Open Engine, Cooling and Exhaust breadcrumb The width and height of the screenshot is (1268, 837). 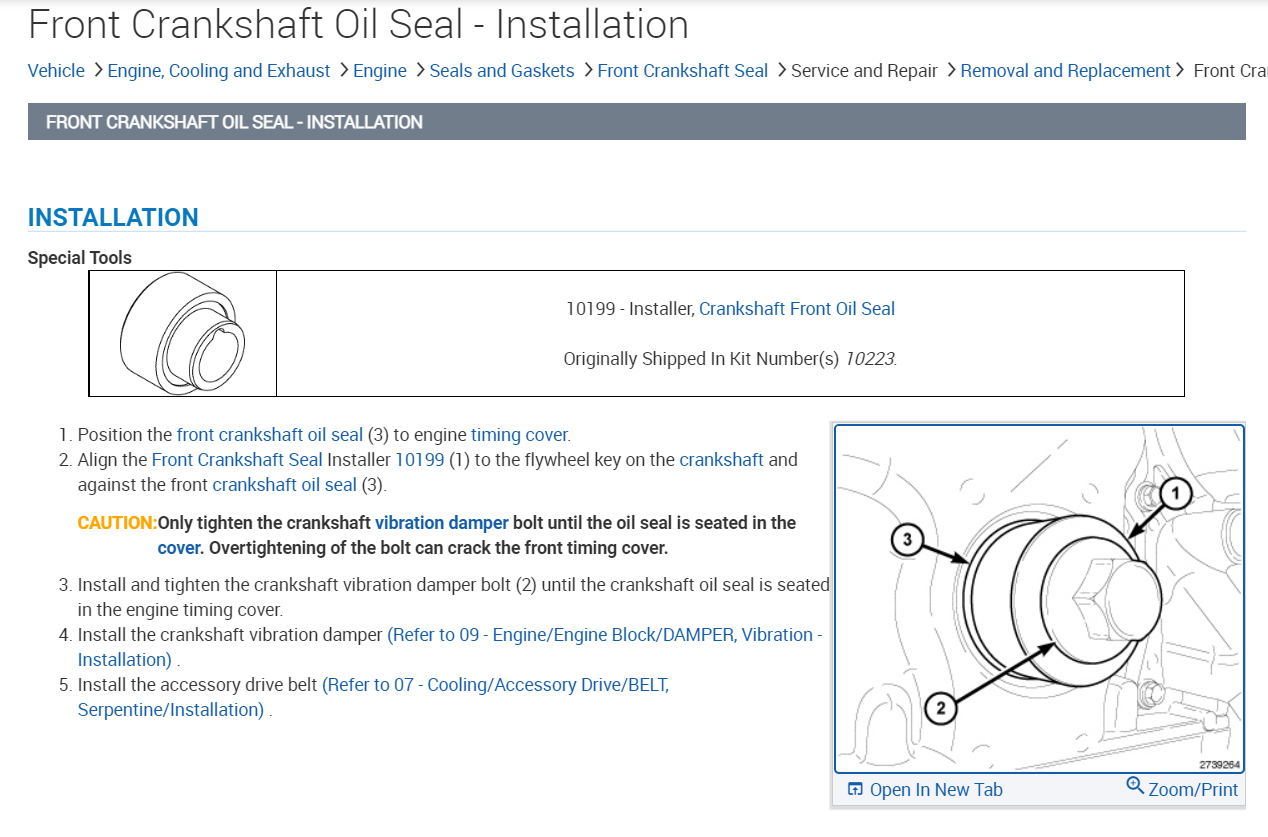coord(219,70)
